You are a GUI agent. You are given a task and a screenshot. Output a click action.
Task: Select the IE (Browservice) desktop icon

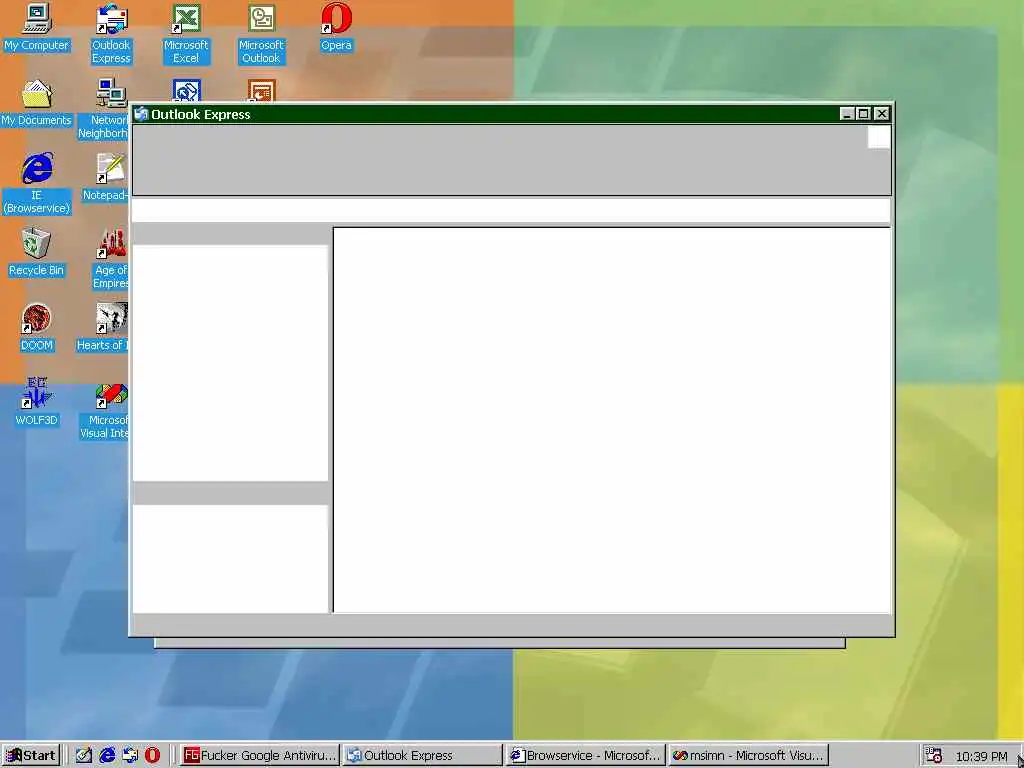[x=37, y=184]
